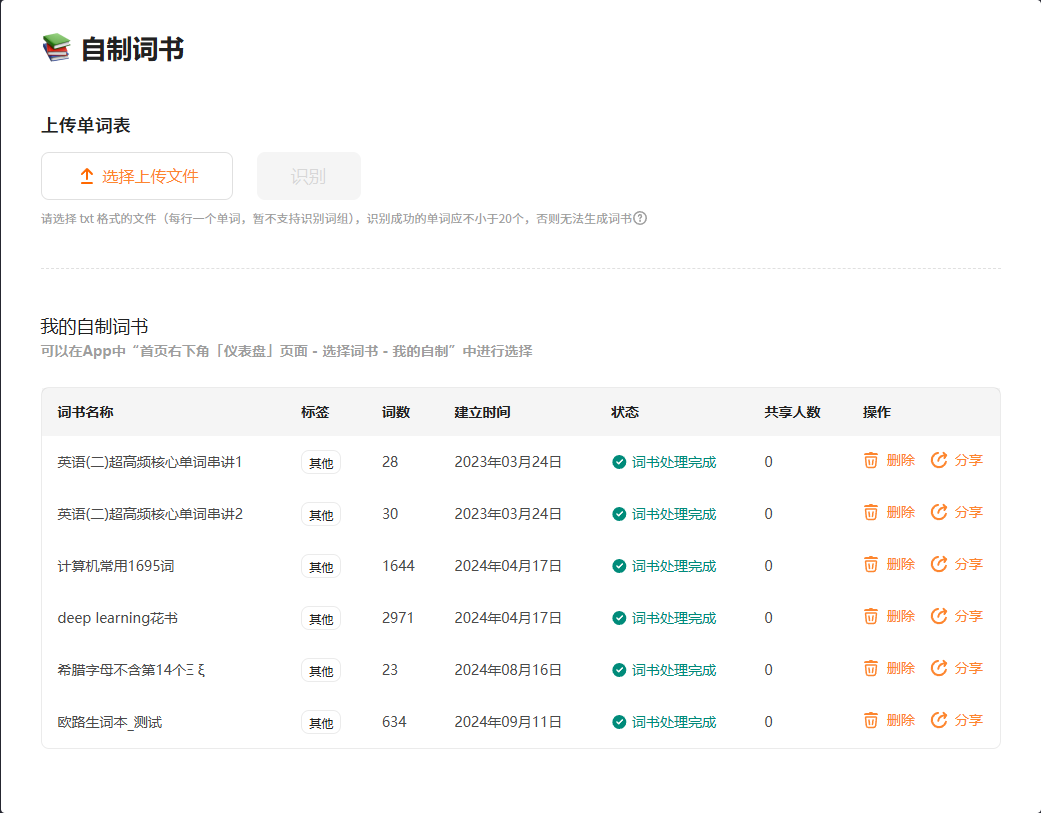
Task: Click 词书处理完成 status for 欧路生词本_测试
Action: 674,722
